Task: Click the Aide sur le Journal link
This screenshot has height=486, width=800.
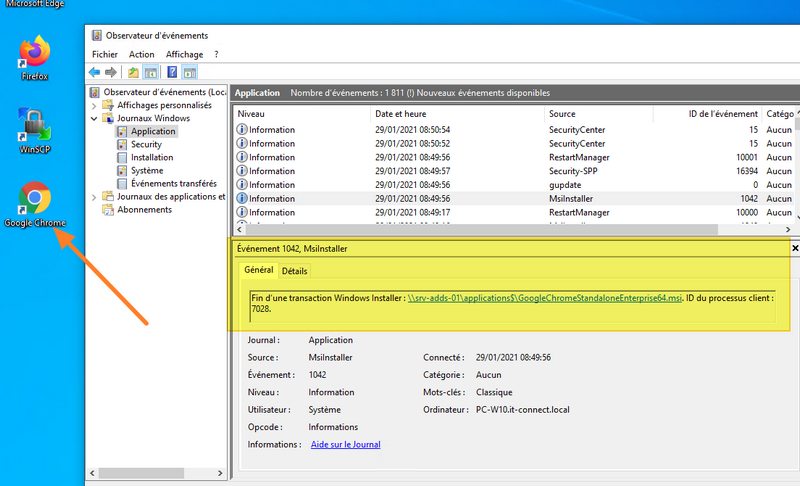Action: 345,444
